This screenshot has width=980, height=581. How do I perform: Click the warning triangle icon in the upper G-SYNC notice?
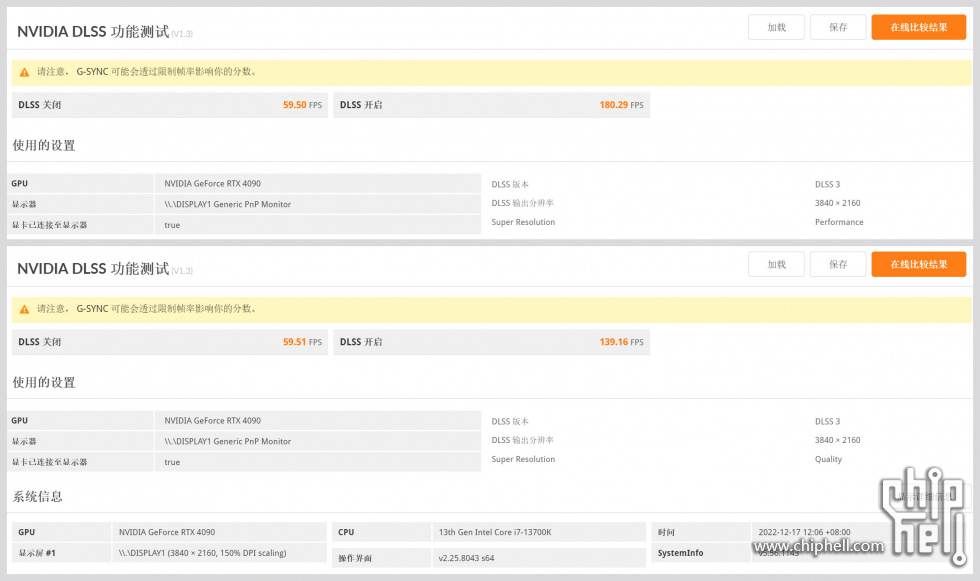(x=24, y=72)
